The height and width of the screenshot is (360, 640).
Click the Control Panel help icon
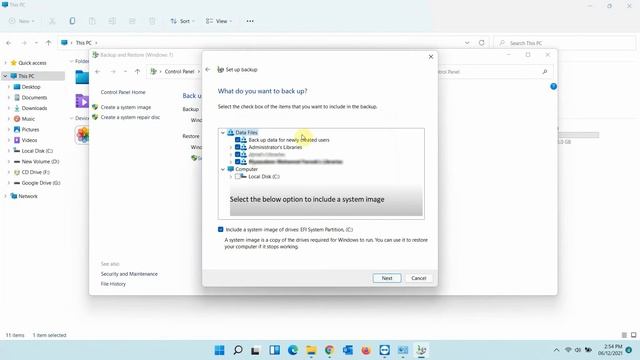(x=553, y=87)
